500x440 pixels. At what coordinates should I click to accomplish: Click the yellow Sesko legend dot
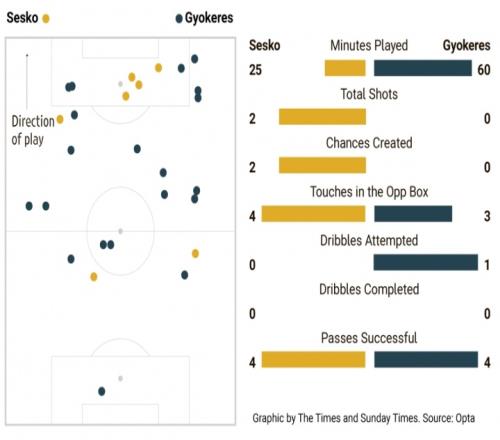click(x=46, y=19)
